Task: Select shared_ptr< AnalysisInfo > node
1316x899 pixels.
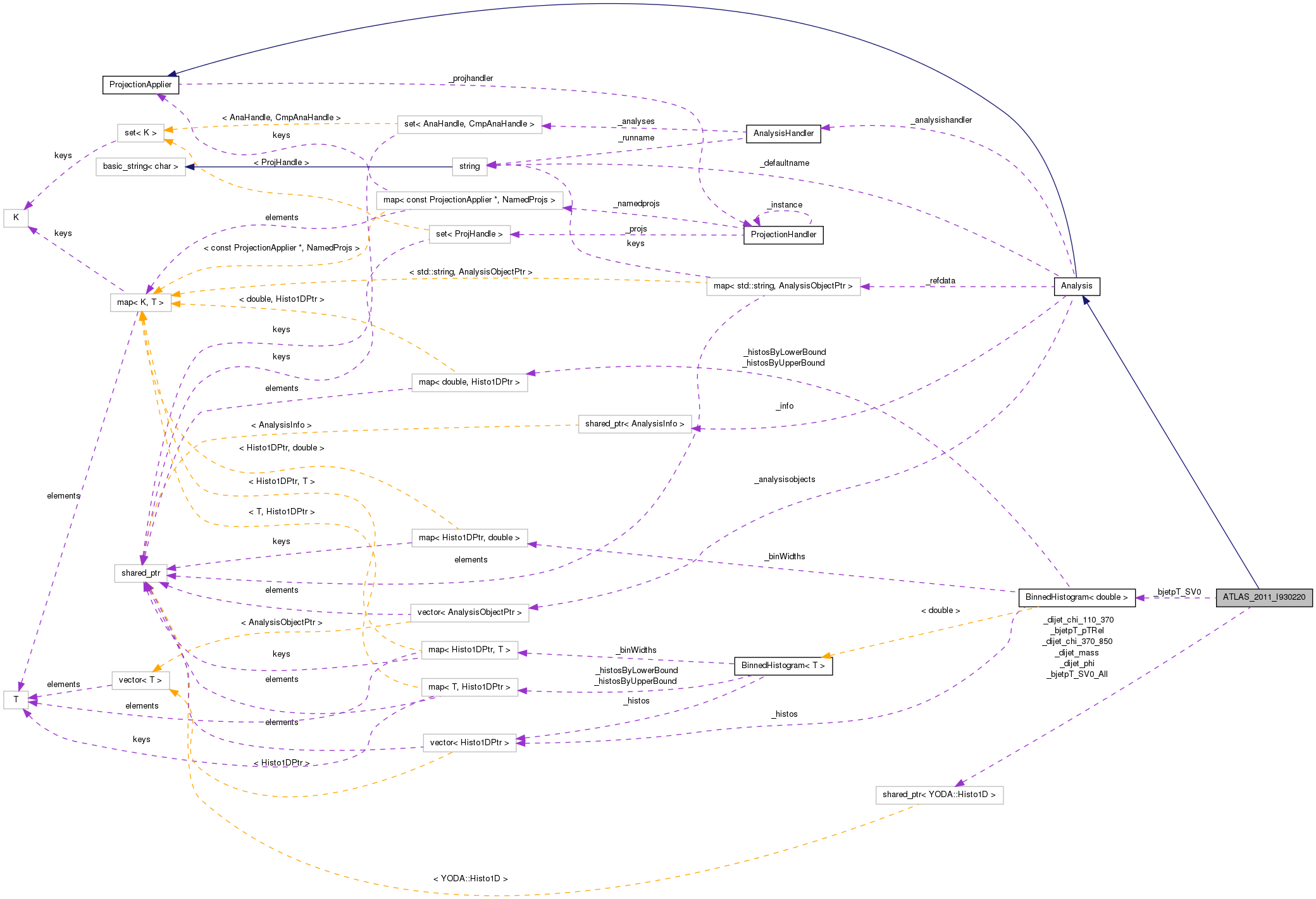Action: pos(635,424)
